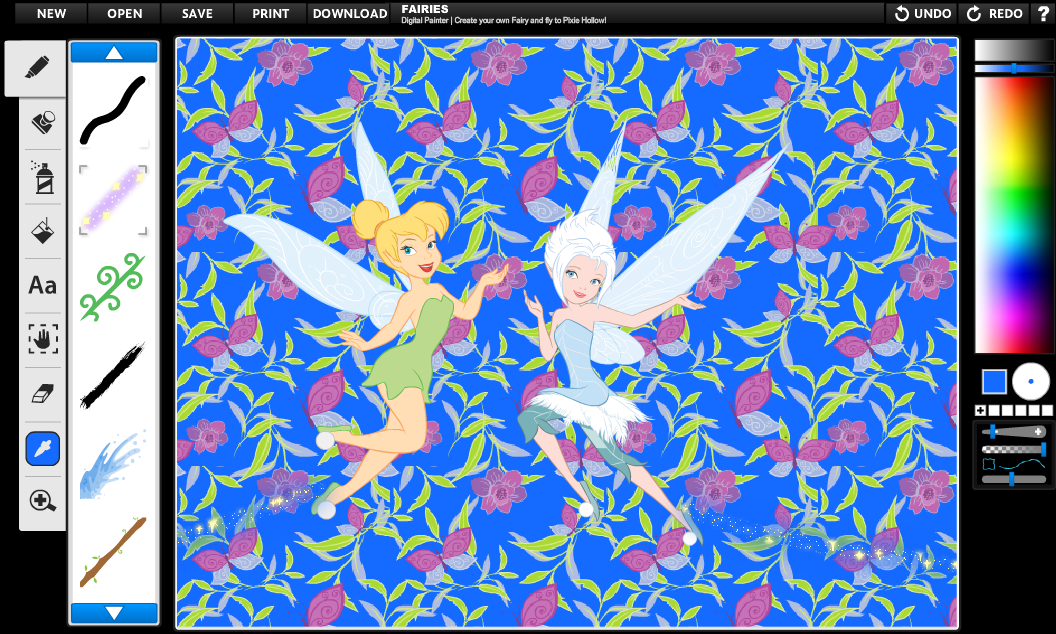Undo the last action
This screenshot has width=1056, height=634.
coord(923,13)
